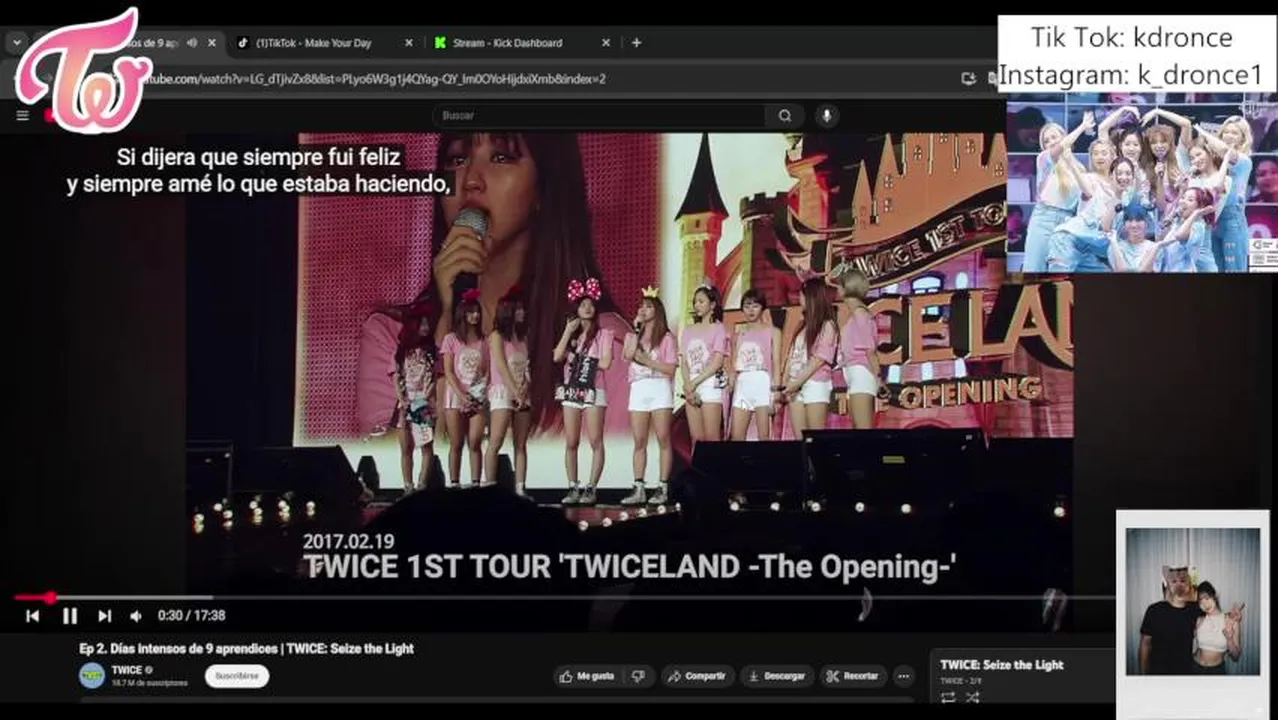
Task: Toggle playlist shuffle icon
Action: [972, 697]
